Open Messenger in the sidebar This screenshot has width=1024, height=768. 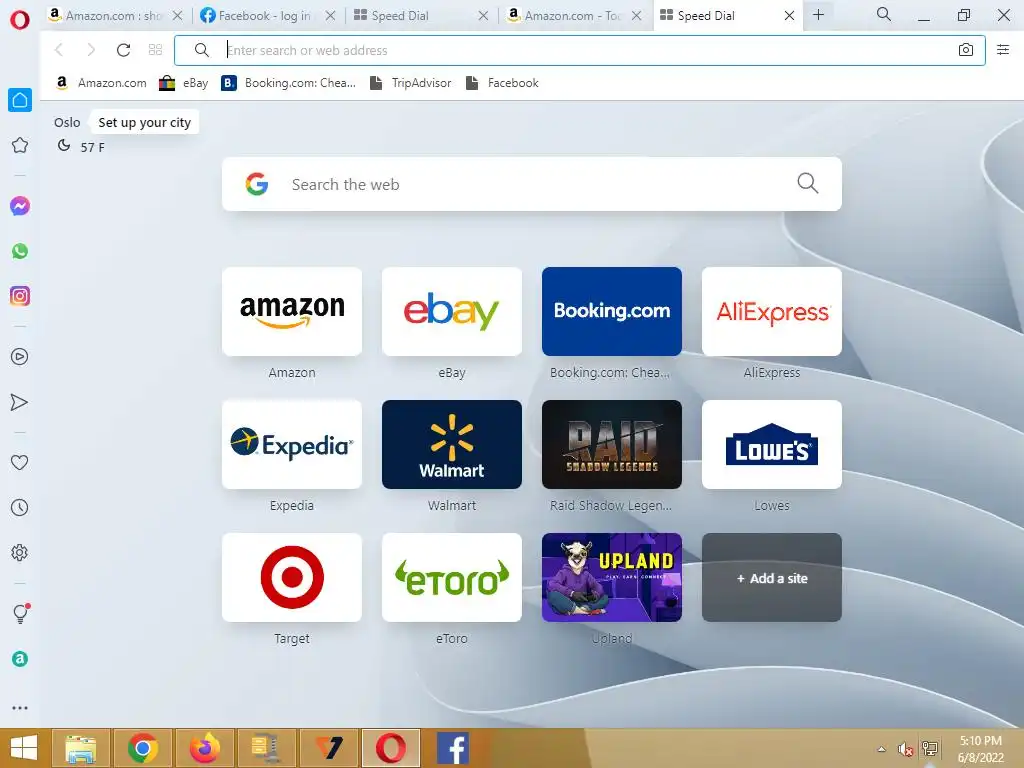20,206
